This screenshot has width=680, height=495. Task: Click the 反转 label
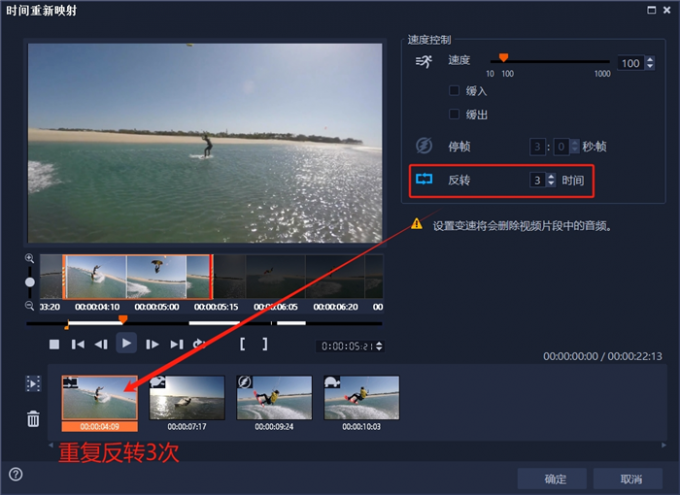[x=459, y=180]
